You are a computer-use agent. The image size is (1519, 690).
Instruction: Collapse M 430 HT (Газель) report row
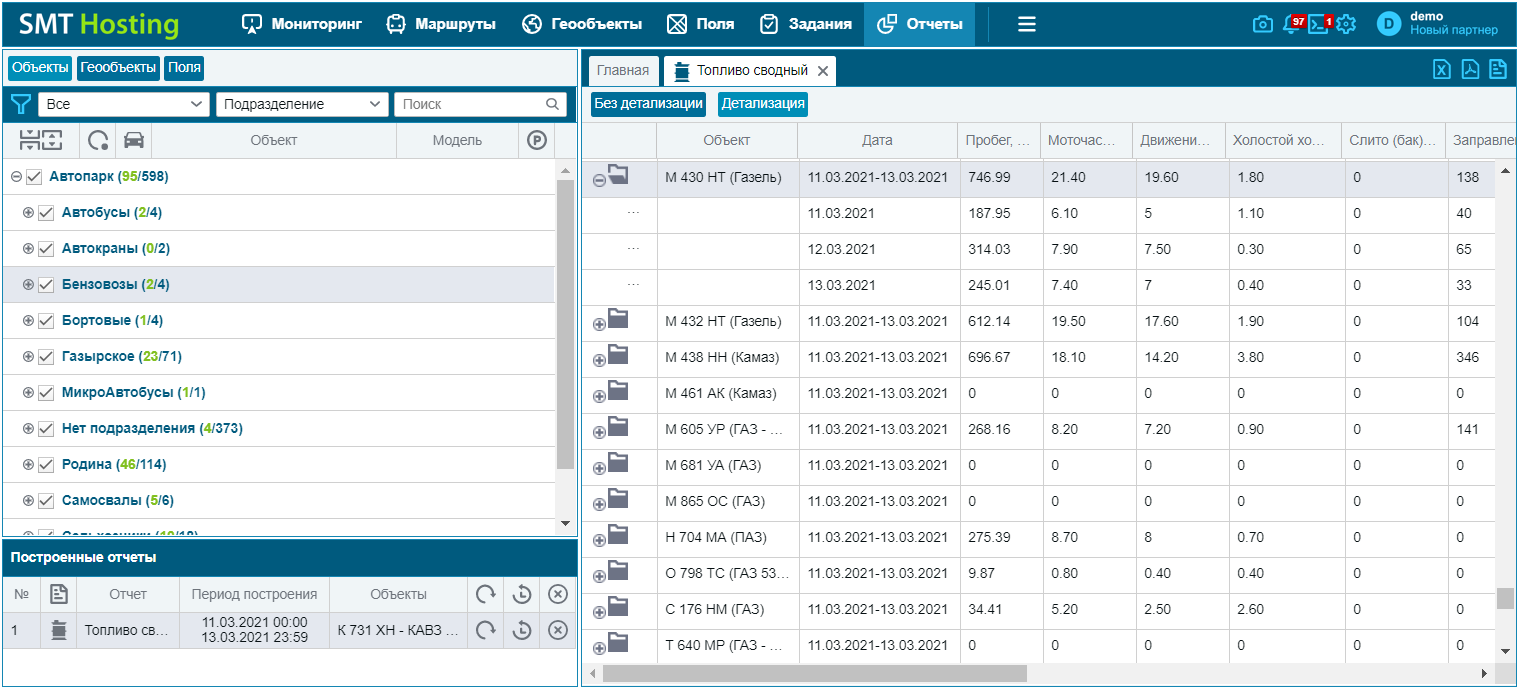click(599, 181)
